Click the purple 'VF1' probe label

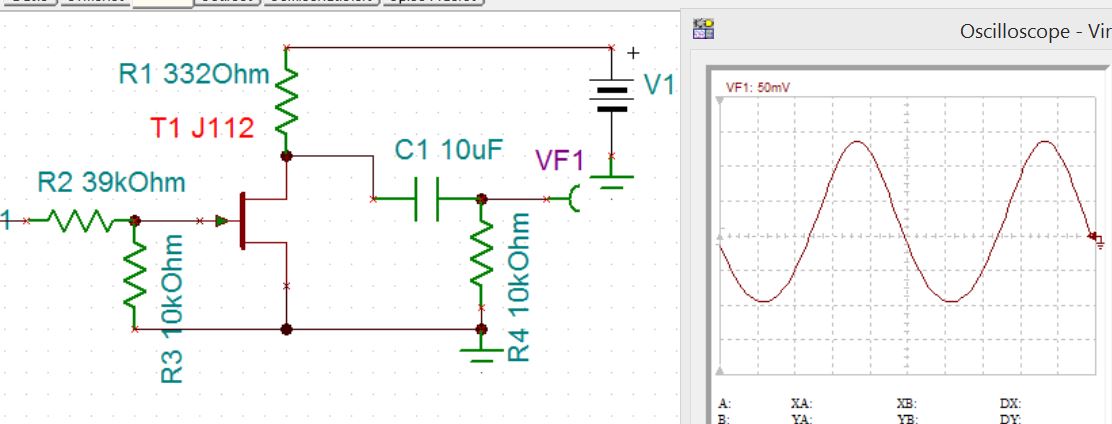click(560, 161)
